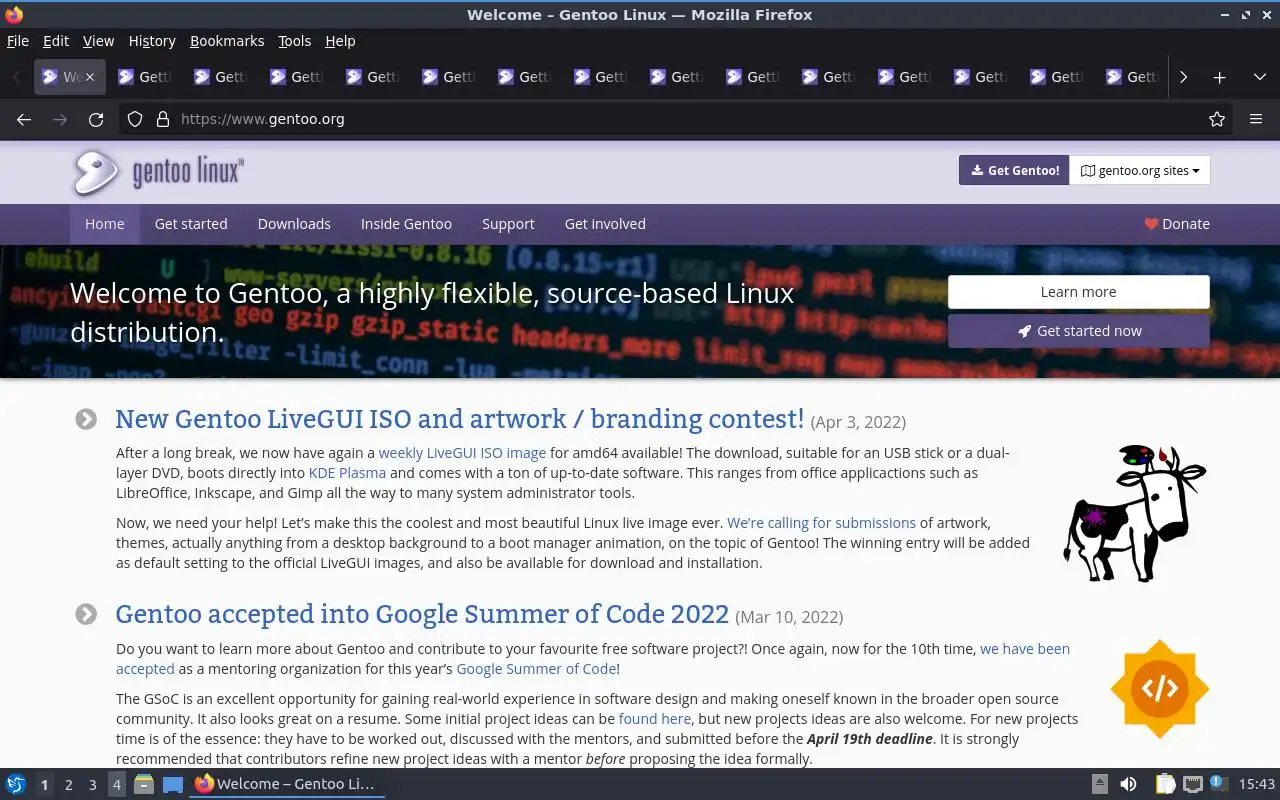Open the History menu
Viewport: 1280px width, 800px height.
coord(152,41)
